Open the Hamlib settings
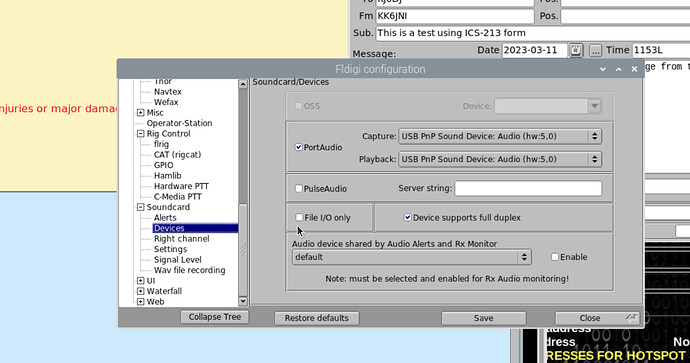This screenshot has width=690, height=363. [167, 176]
